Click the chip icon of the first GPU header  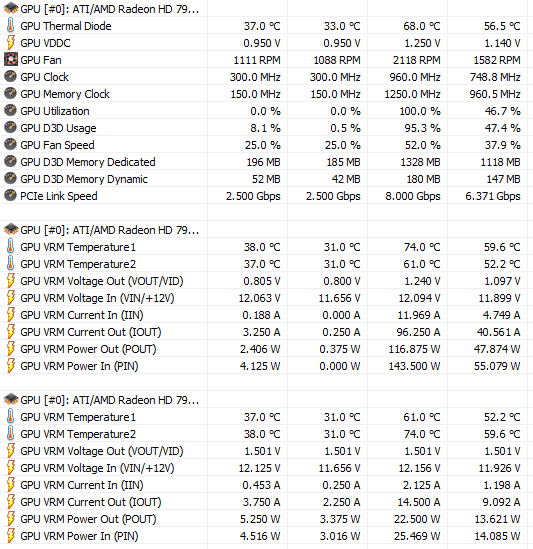tap(11, 8)
